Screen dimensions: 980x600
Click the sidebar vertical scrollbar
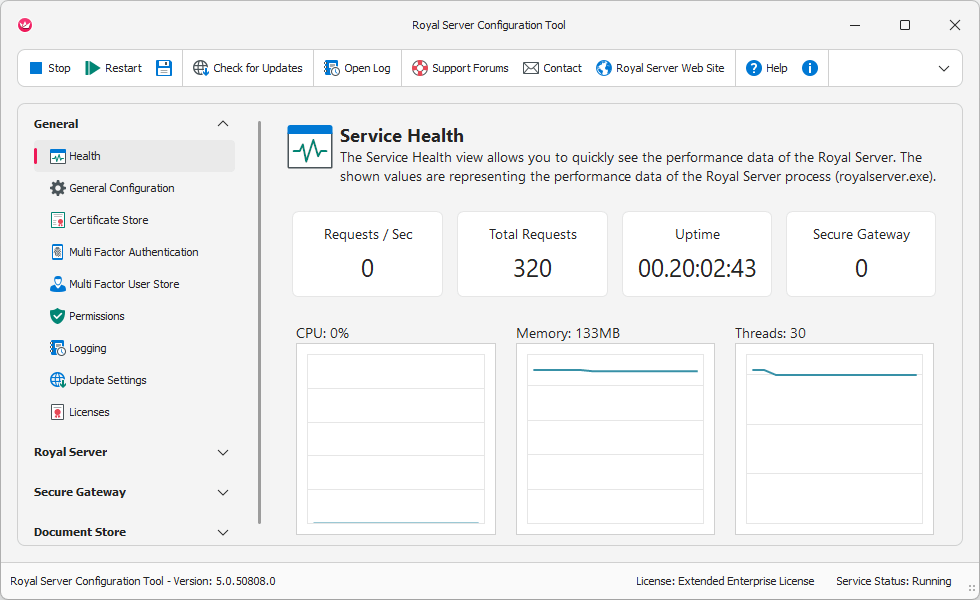(x=259, y=322)
